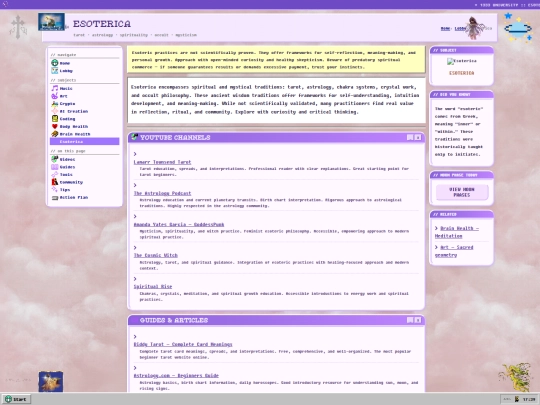The image size is (540, 405).
Task: Choose the Art palette icon
Action: (x=54, y=96)
